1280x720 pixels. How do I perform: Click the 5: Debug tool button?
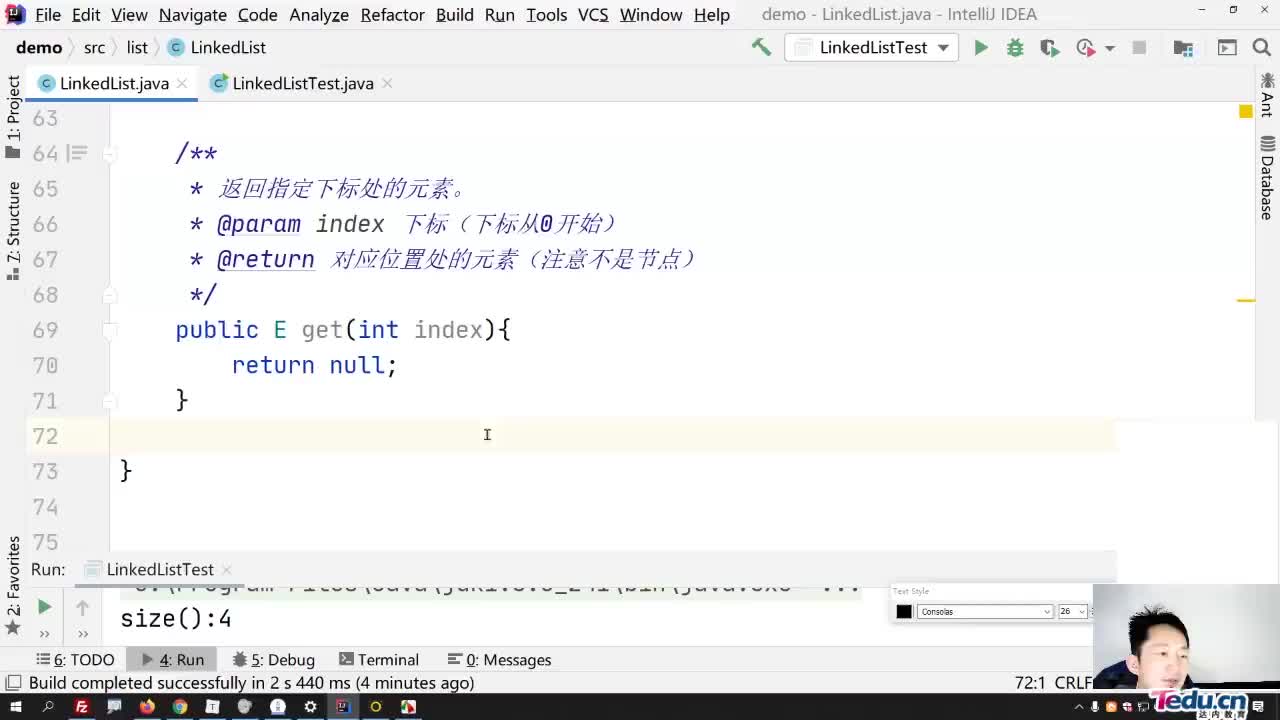[273, 660]
